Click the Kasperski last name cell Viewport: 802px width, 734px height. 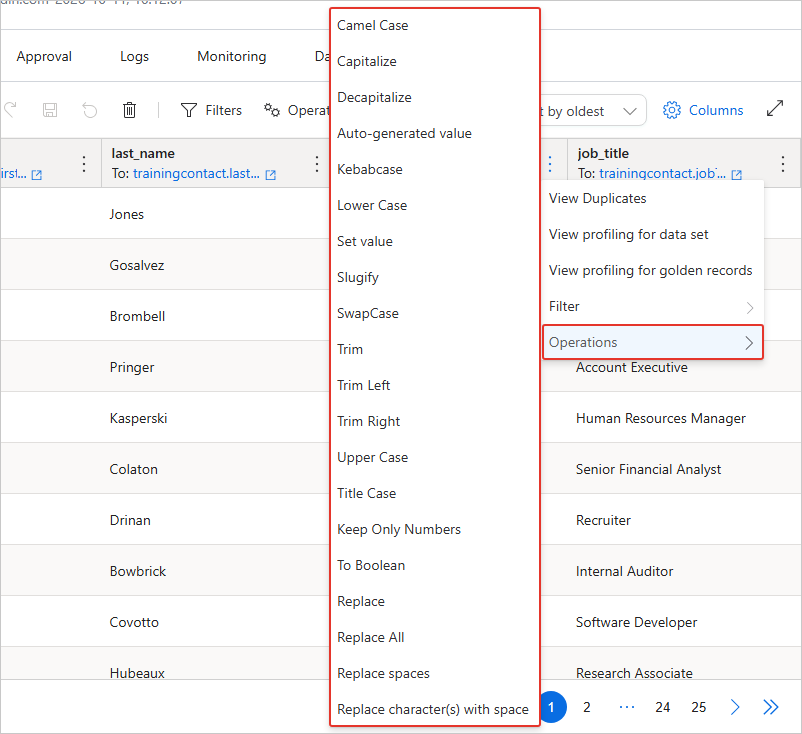point(215,418)
